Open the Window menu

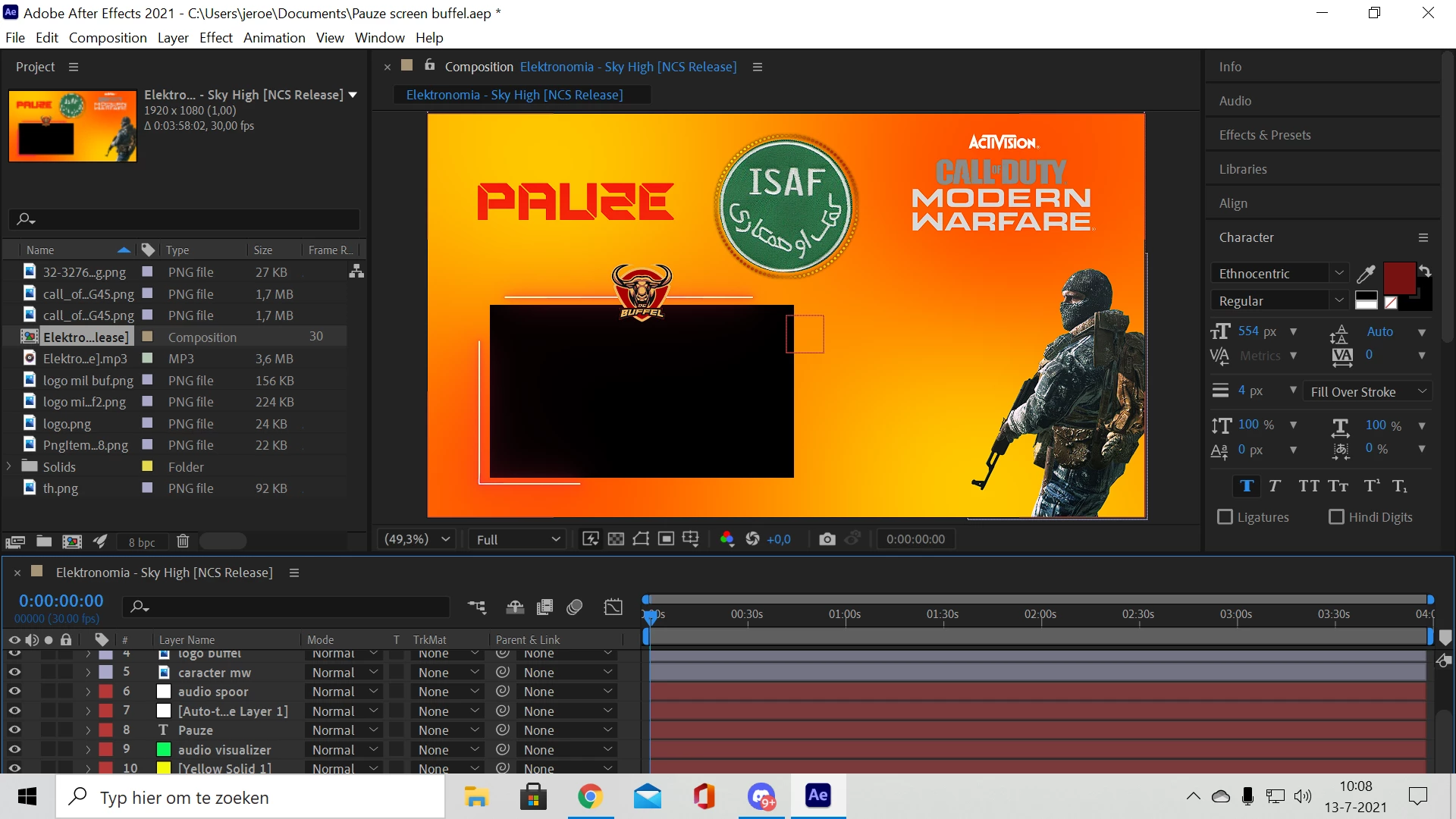[x=380, y=38]
